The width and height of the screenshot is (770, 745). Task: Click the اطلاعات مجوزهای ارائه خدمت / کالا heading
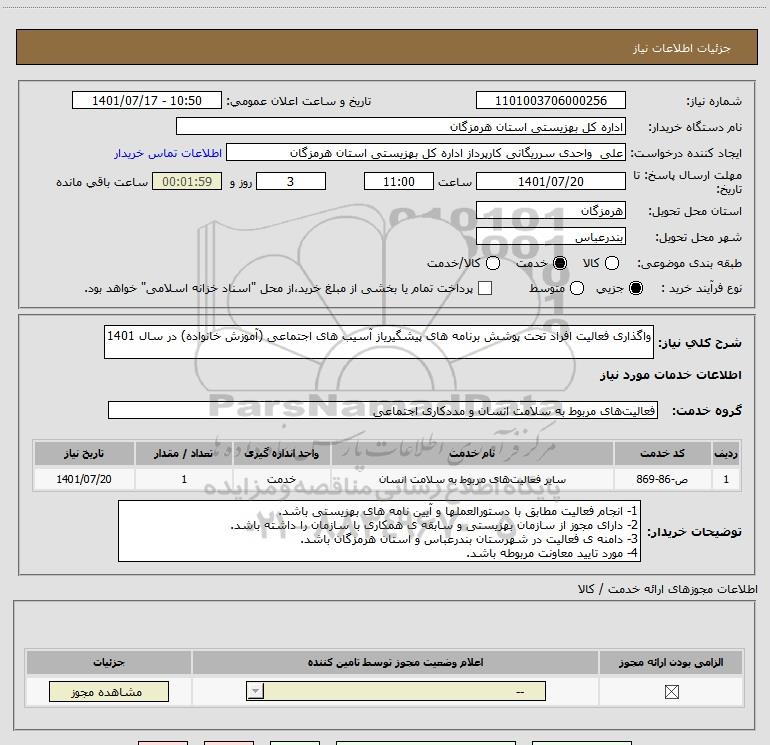pyautogui.click(x=667, y=589)
